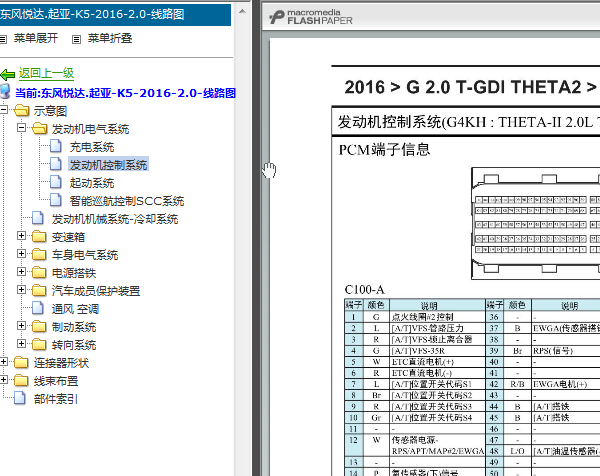This screenshot has height=476, width=600.
Task: Expand the 连接器形状 node
Action: [x=3, y=362]
